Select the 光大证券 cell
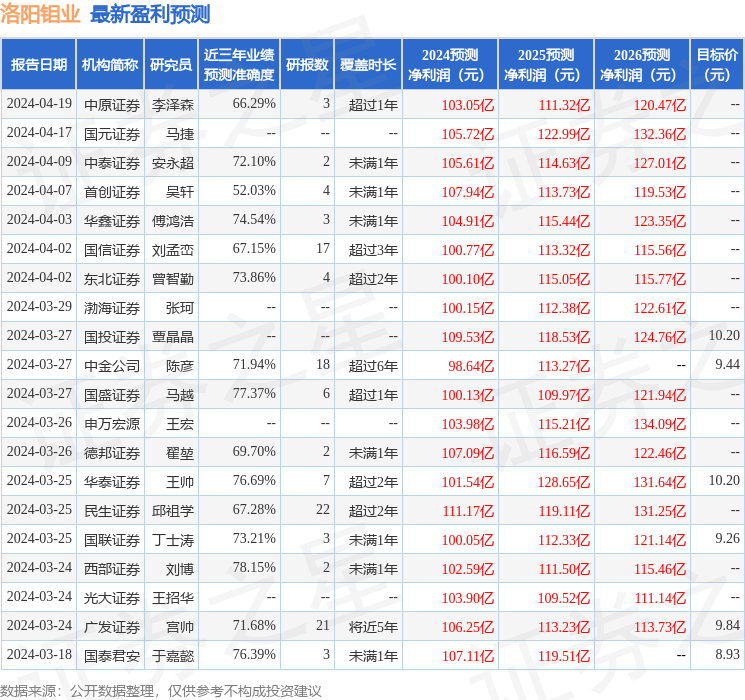This screenshot has width=745, height=700. 112,598
